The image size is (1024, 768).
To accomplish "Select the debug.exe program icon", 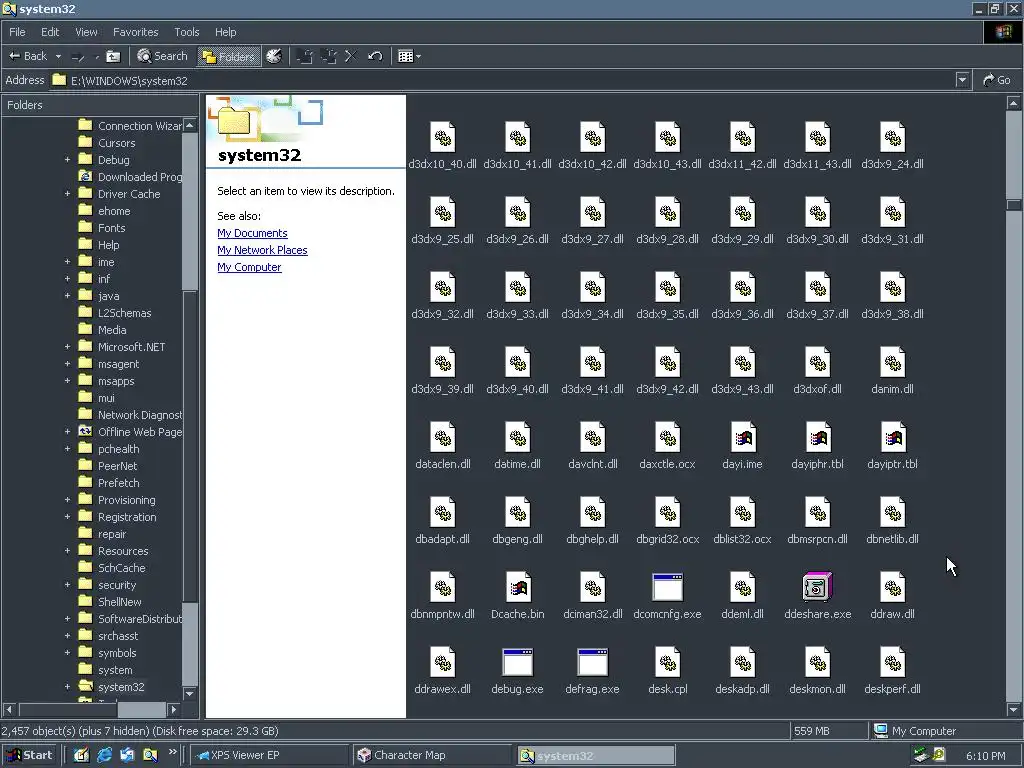I will click(x=518, y=663).
